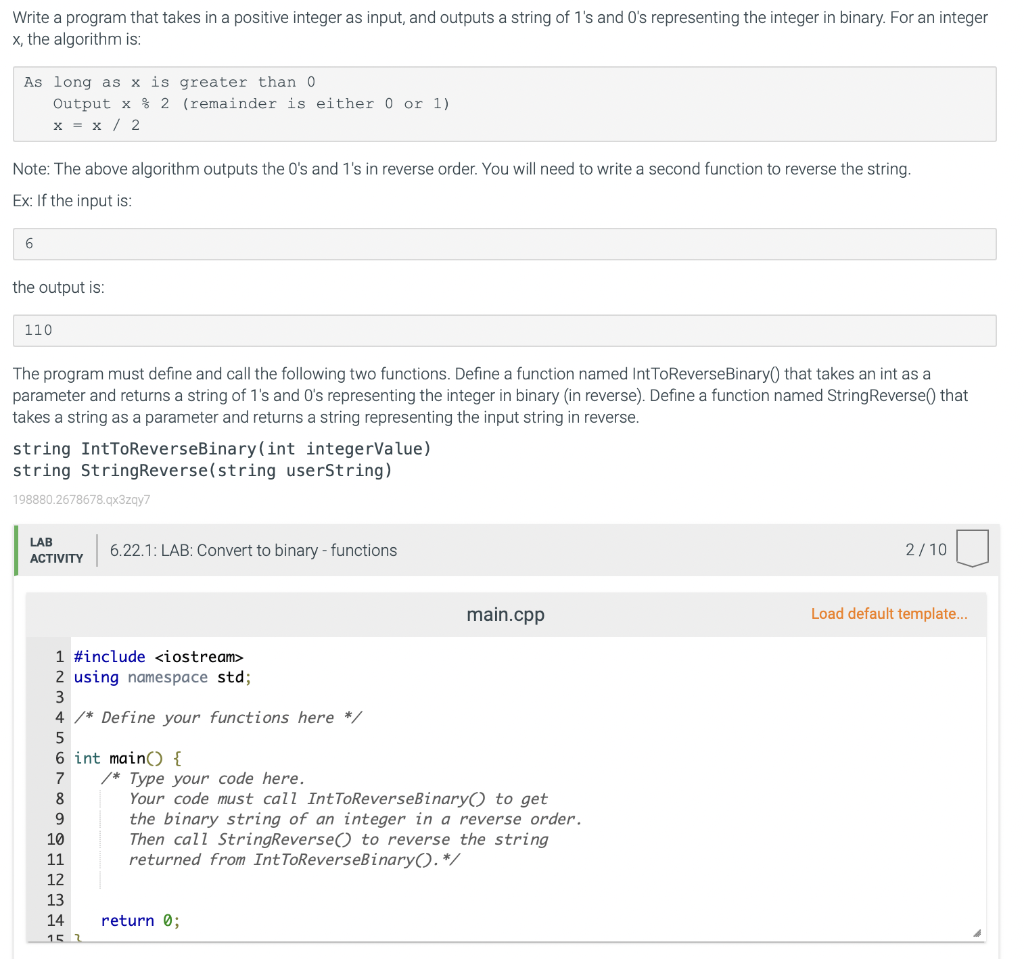Viewport: 1024px width, 959px height.
Task: Click the '6.22.1: LAB: Convert to binary - functions' title
Action: (253, 550)
